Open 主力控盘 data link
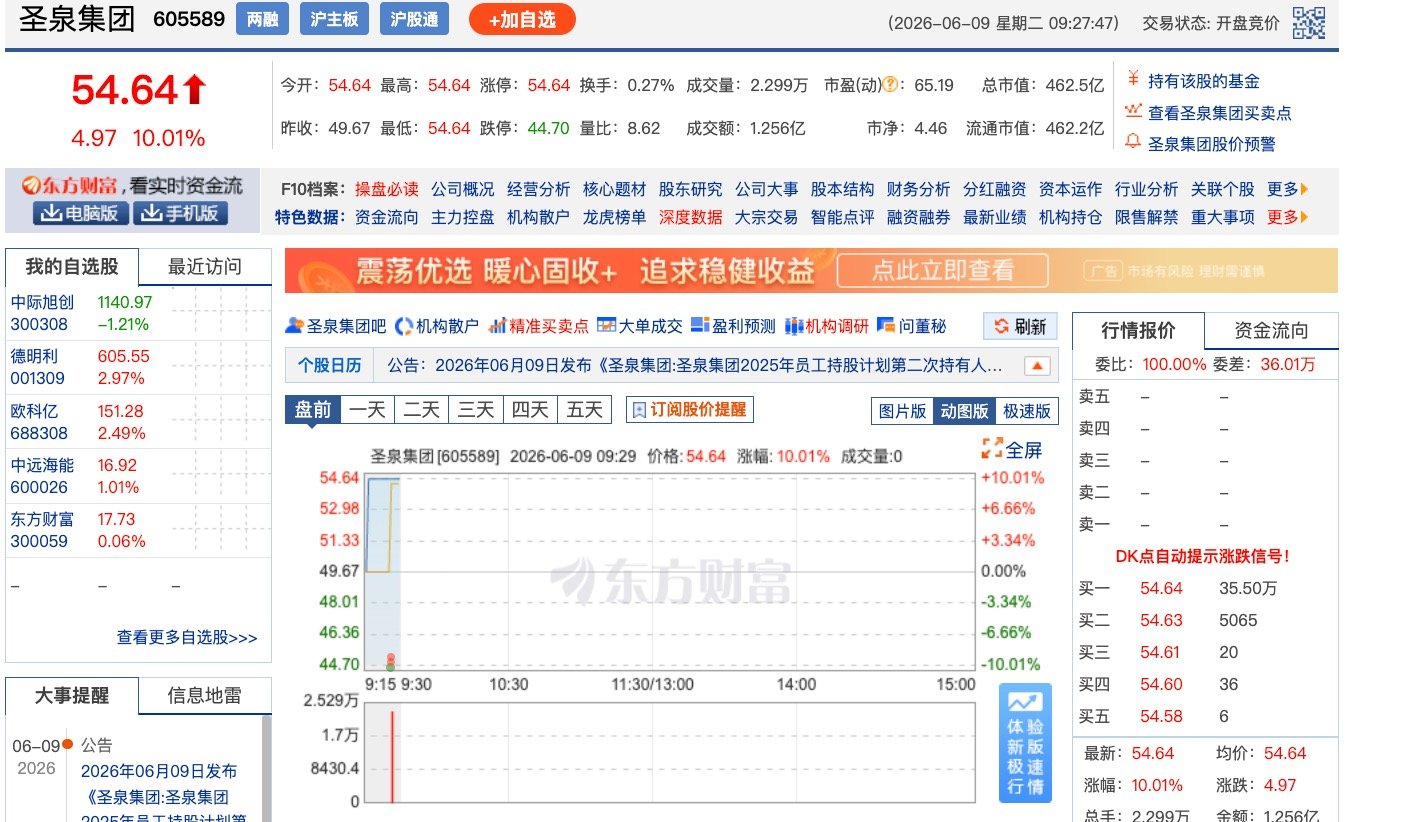Image resolution: width=1408 pixels, height=822 pixels. (462, 217)
